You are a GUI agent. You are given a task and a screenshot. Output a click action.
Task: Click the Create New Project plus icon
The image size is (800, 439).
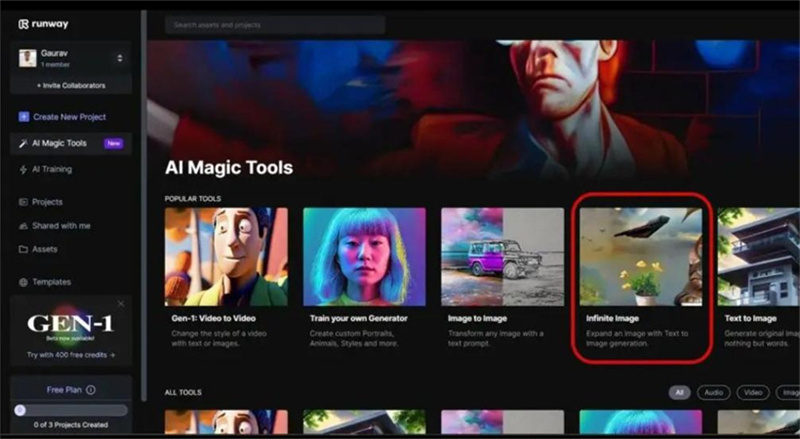click(24, 117)
